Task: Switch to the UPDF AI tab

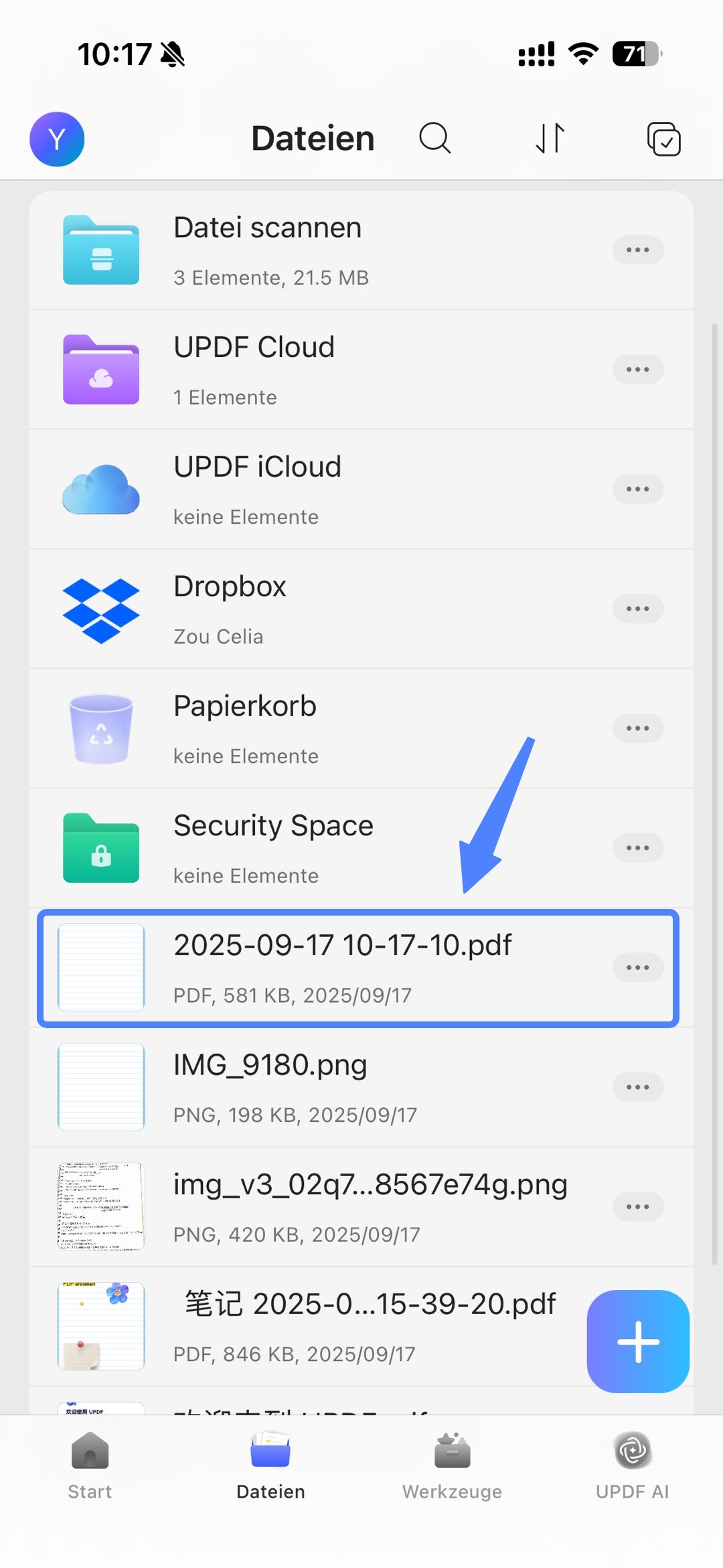Action: (x=633, y=1466)
